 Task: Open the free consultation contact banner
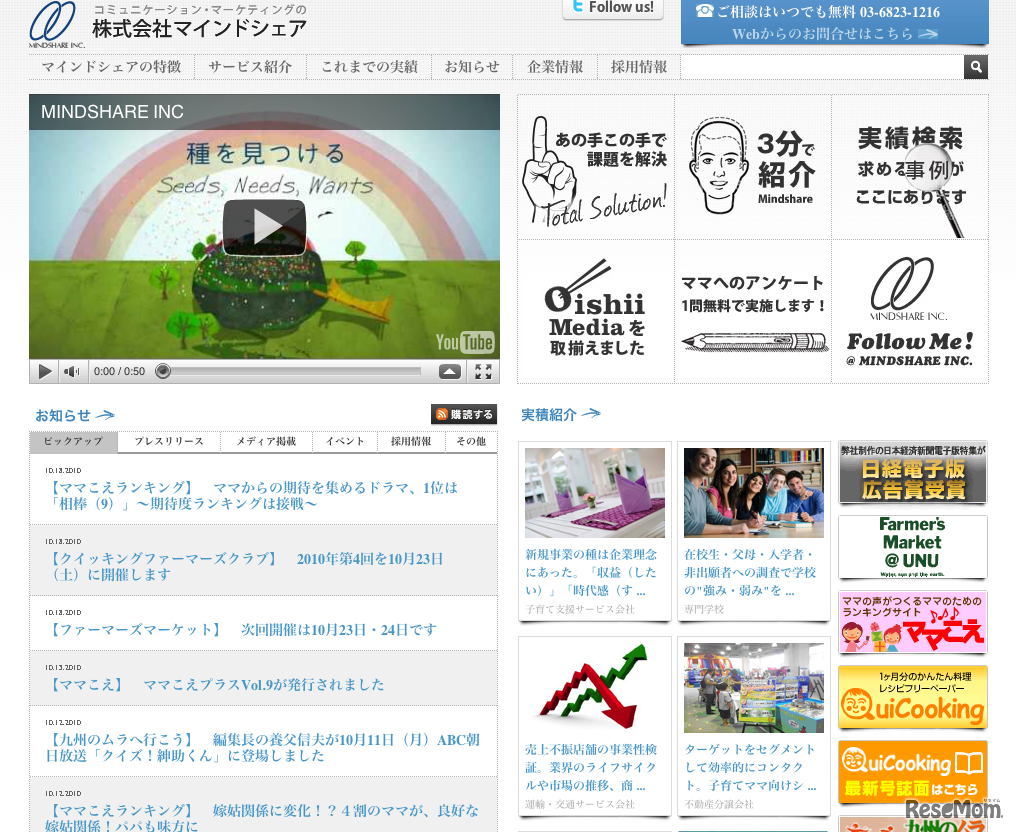click(x=835, y=23)
